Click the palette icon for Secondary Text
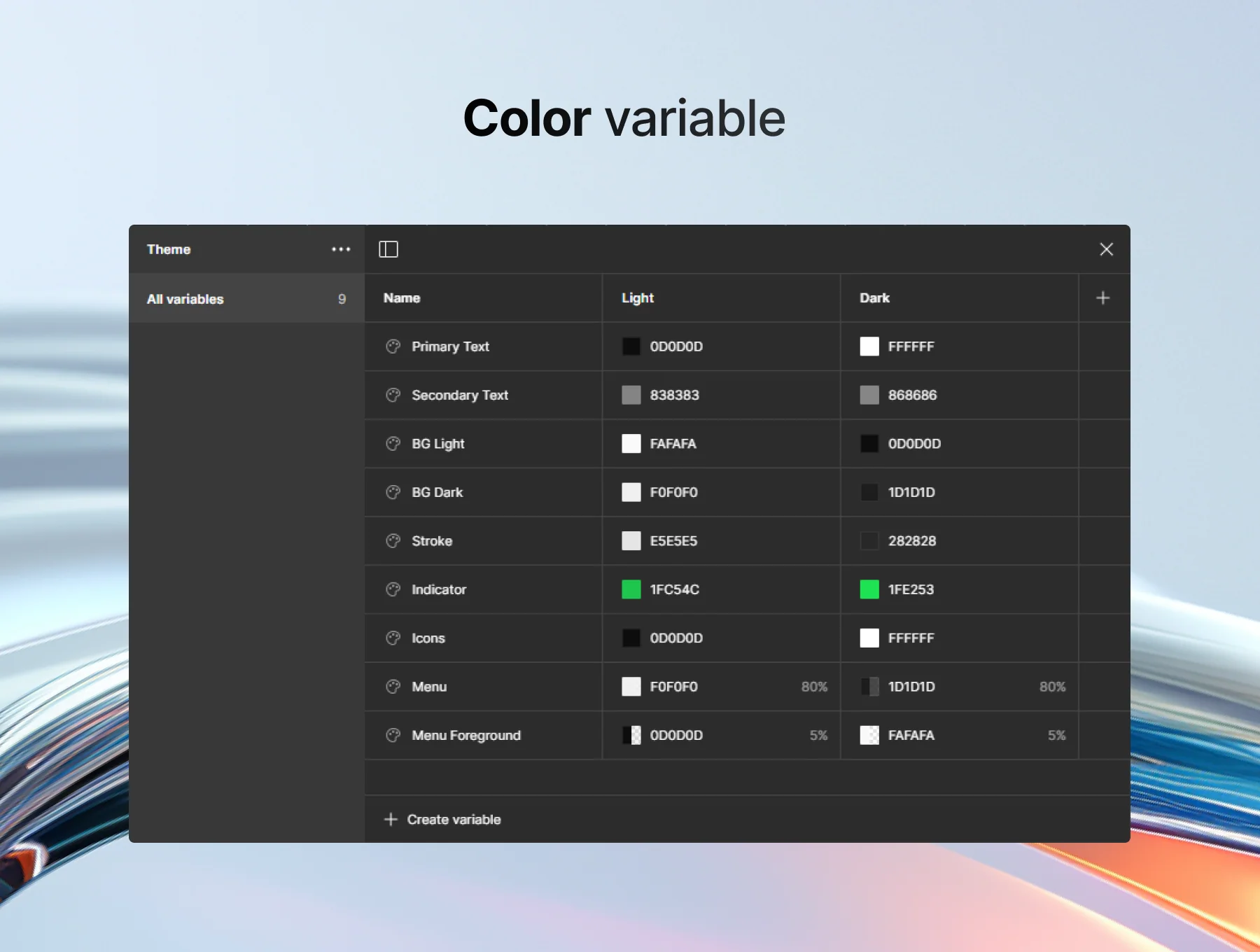This screenshot has height=952, width=1260. (393, 395)
